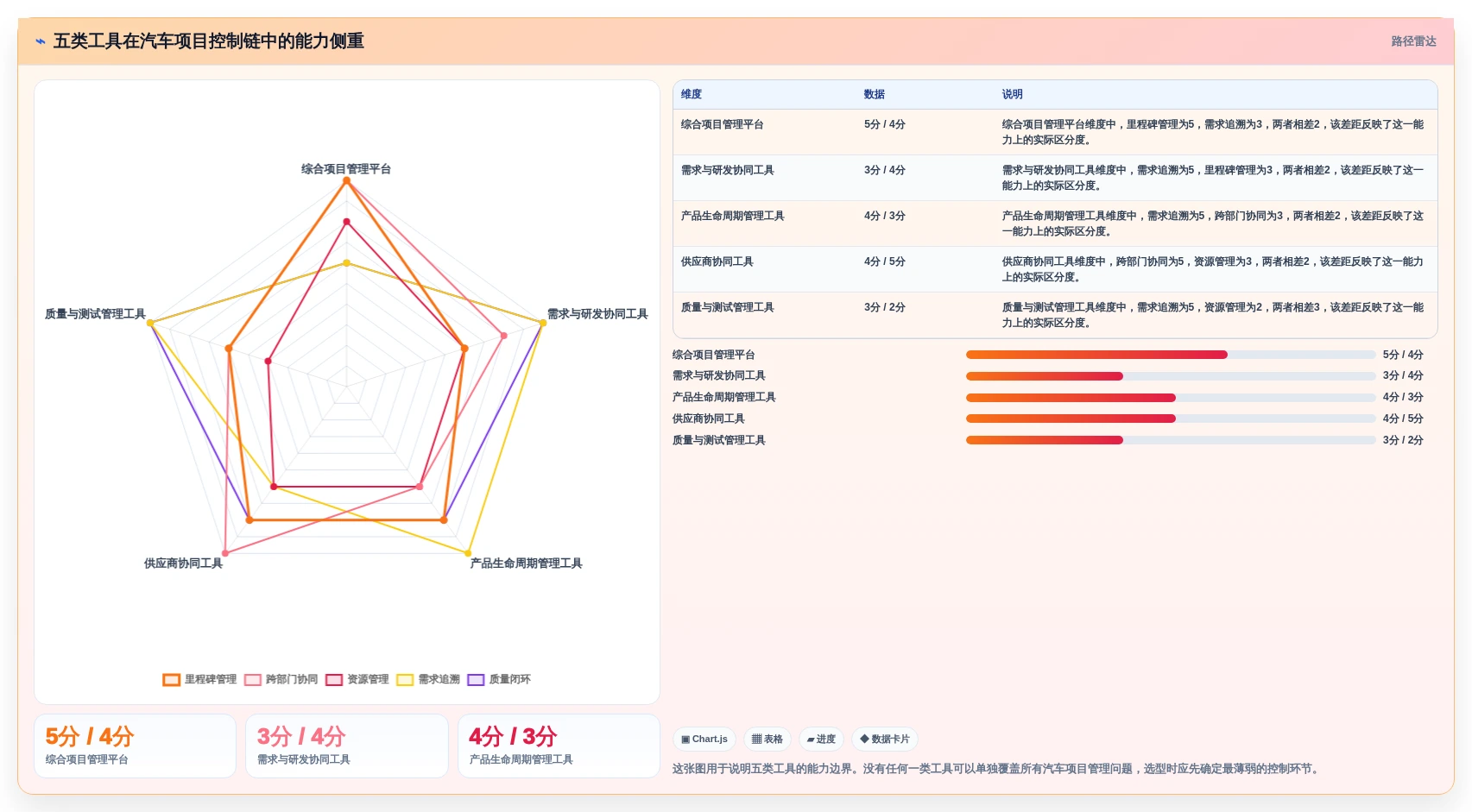Viewport: 1472px width, 812px height.
Task: Click the radar axis label 质量与测试管理工具
Action: [x=95, y=314]
